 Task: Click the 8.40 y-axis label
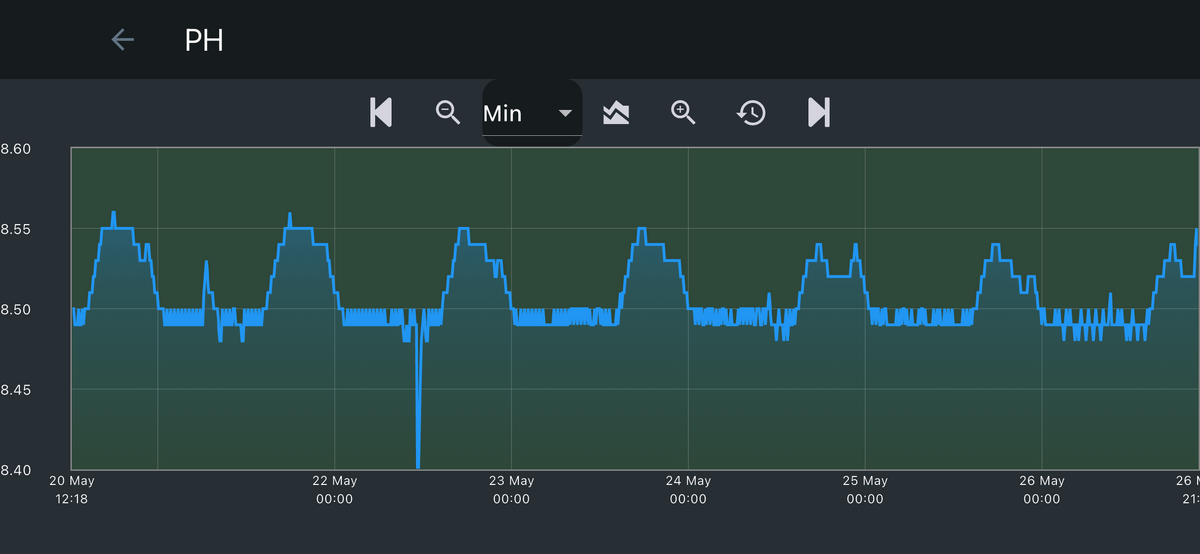tap(16, 469)
